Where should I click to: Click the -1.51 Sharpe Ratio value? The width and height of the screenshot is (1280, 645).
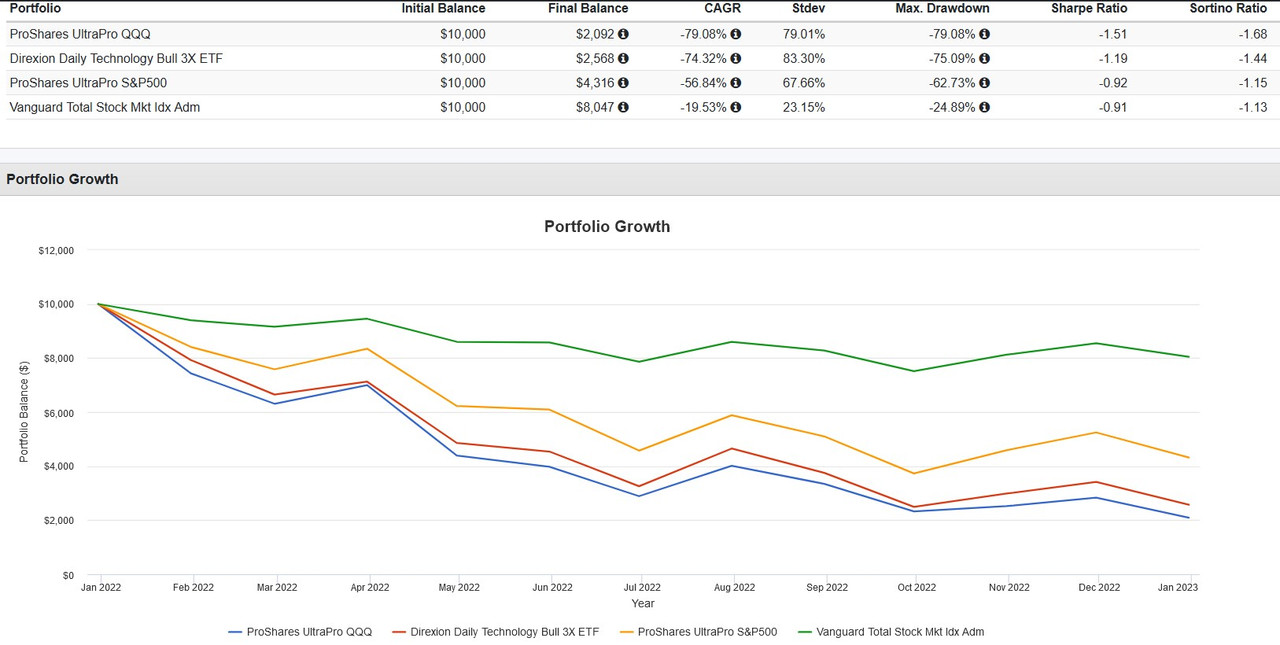1111,34
